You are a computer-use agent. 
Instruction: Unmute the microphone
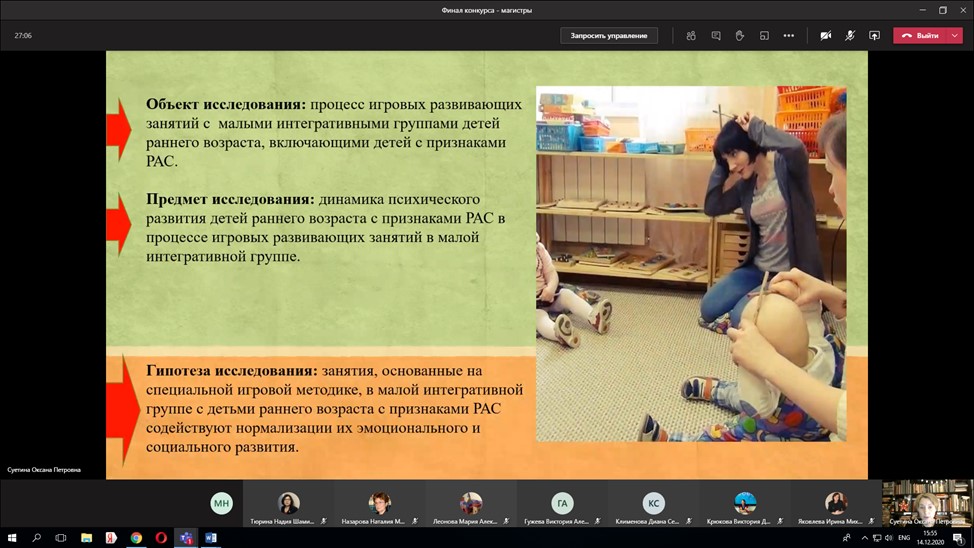point(850,35)
